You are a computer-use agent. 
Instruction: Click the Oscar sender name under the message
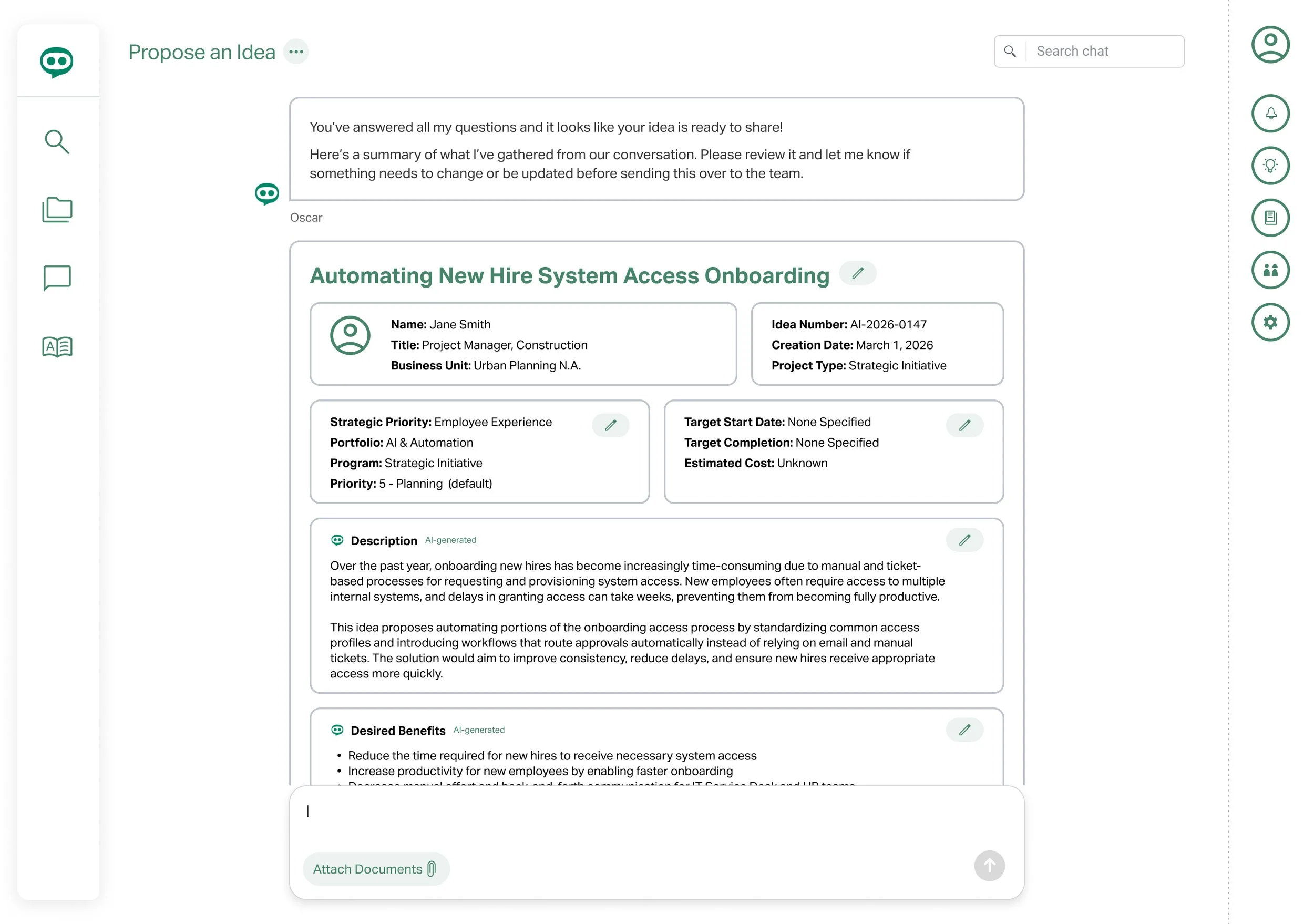pos(306,218)
